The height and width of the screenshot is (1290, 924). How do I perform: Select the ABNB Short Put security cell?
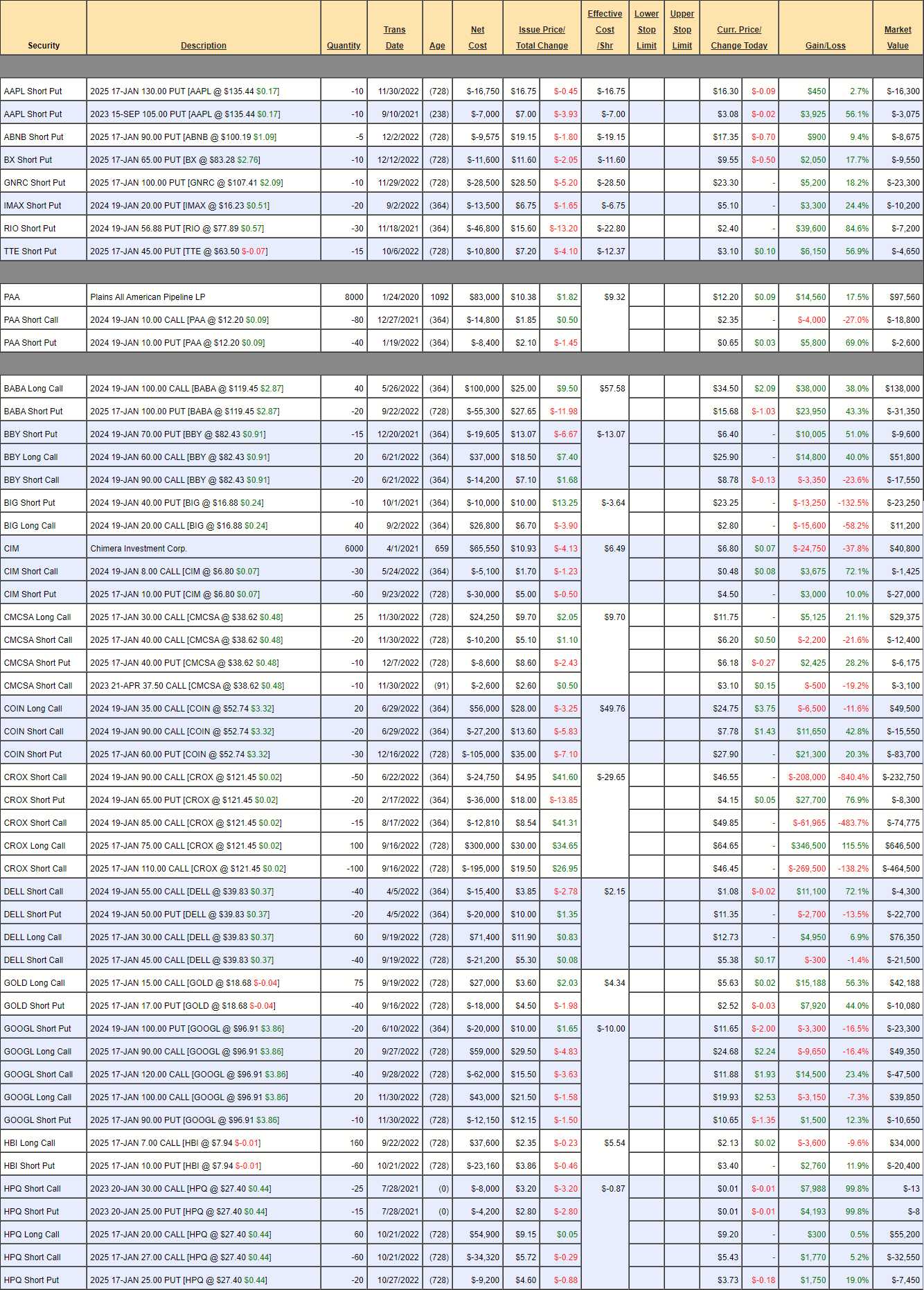(x=33, y=137)
